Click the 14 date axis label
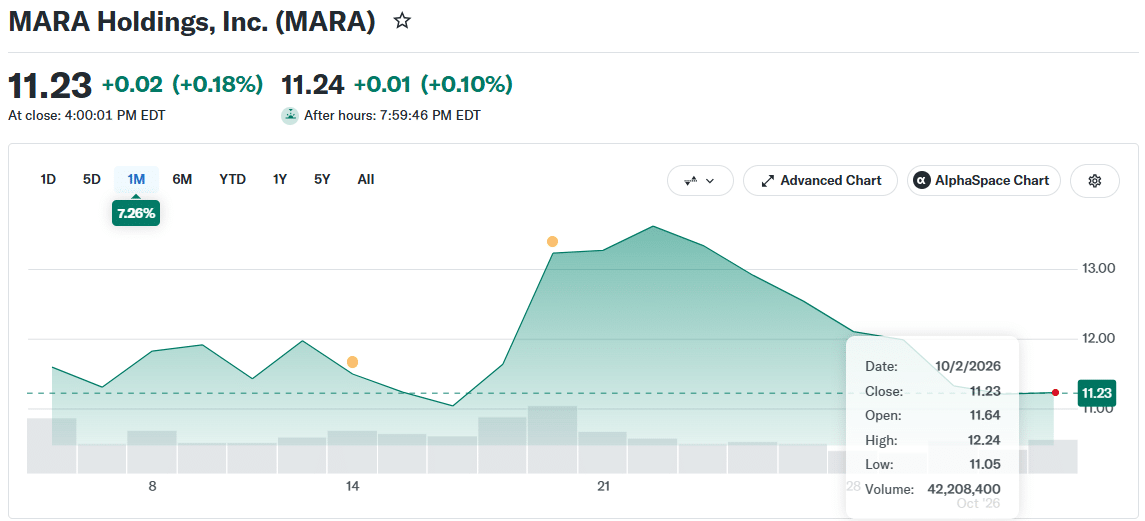Viewport: 1145px width, 521px height. pos(353,486)
